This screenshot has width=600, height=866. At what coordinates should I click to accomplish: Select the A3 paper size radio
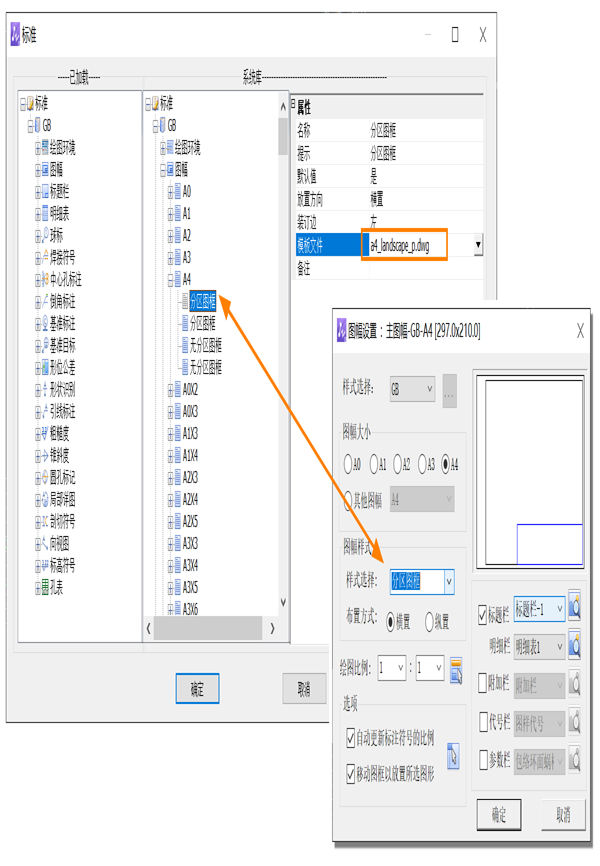point(423,464)
